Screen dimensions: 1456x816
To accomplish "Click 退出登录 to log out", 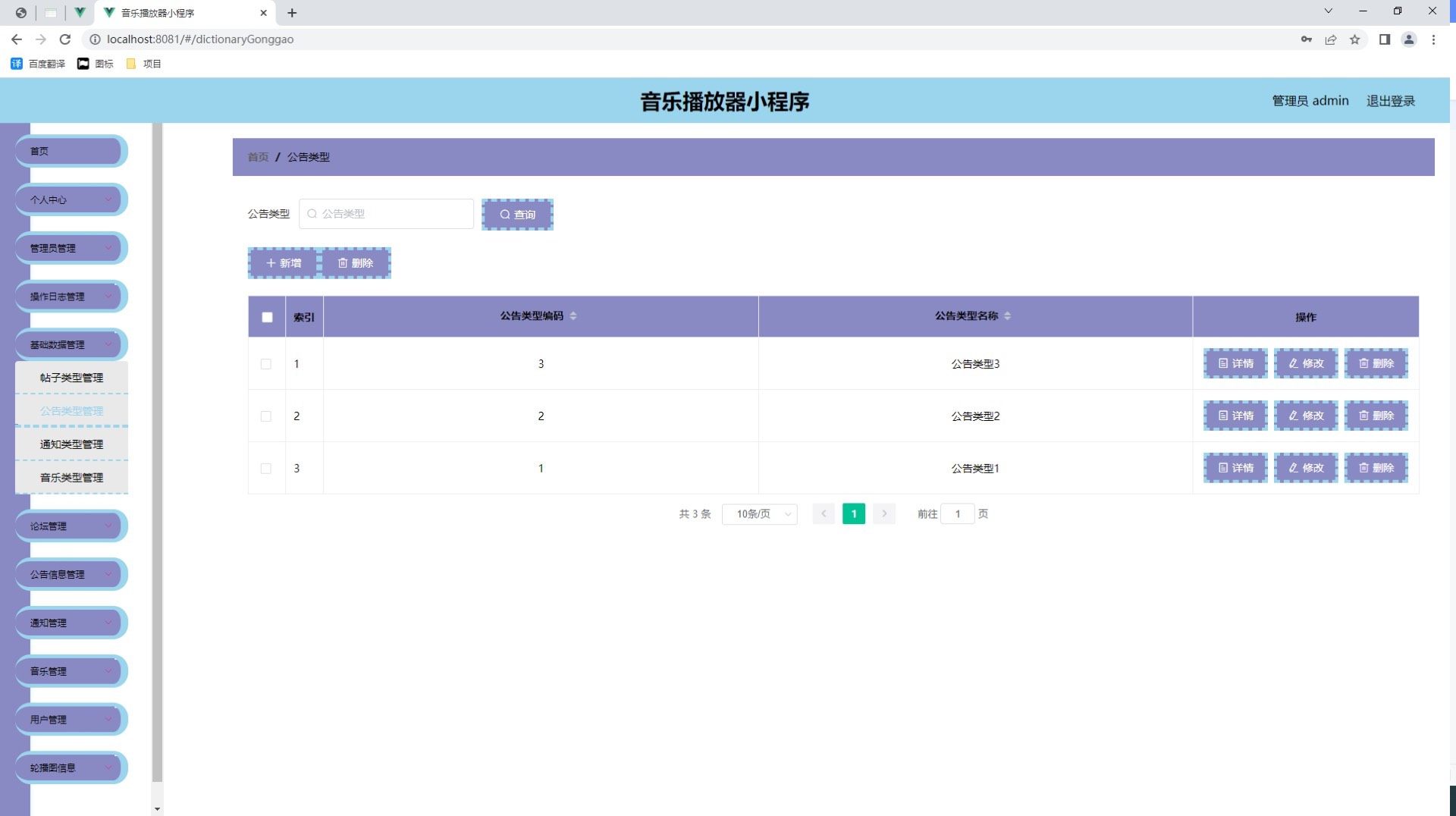I will pos(1390,101).
